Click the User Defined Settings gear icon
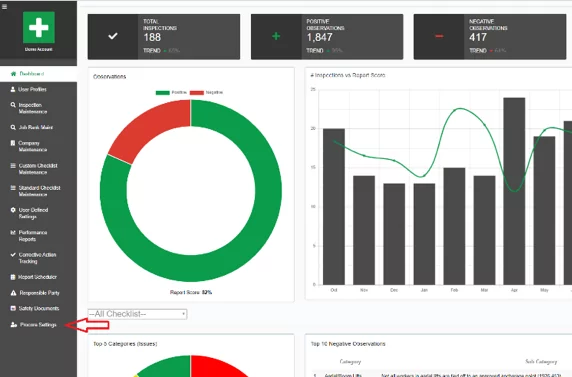 click(x=13, y=210)
